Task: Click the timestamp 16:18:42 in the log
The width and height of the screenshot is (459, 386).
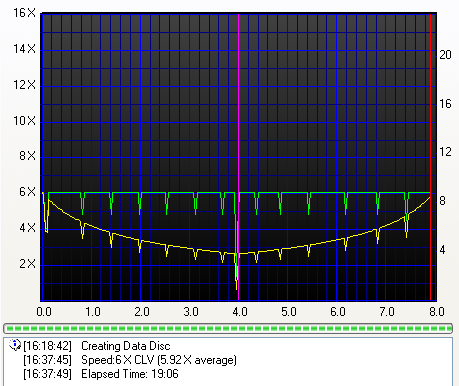Action: point(48,346)
